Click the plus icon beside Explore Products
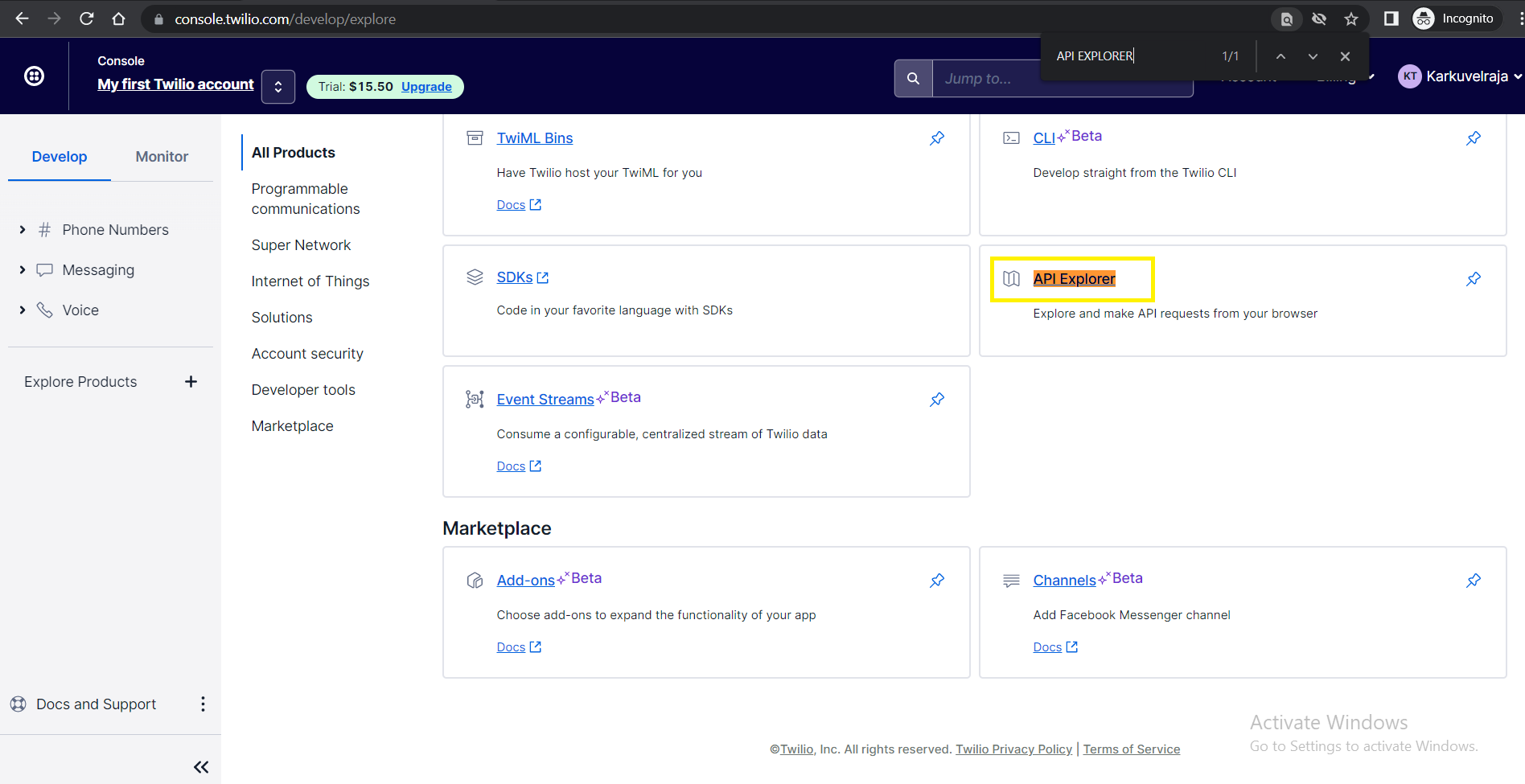The height and width of the screenshot is (784, 1525). pyautogui.click(x=191, y=382)
